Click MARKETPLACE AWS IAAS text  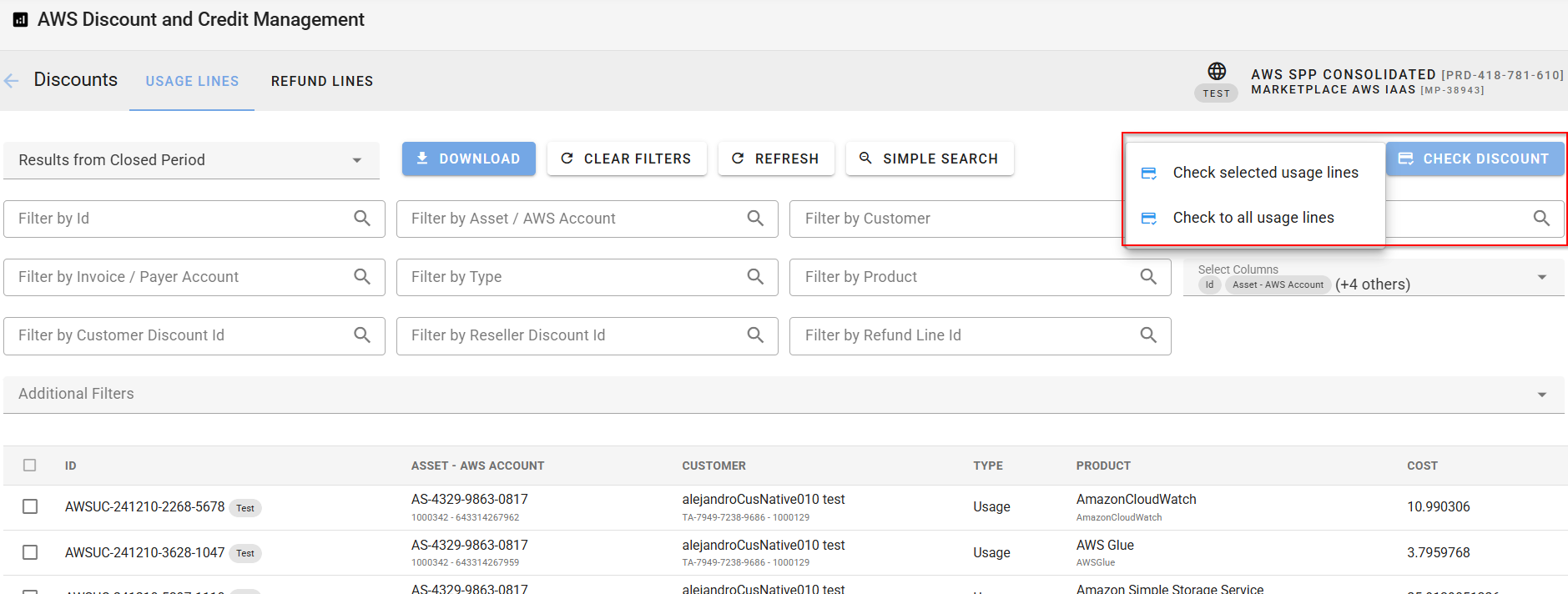pos(1333,89)
